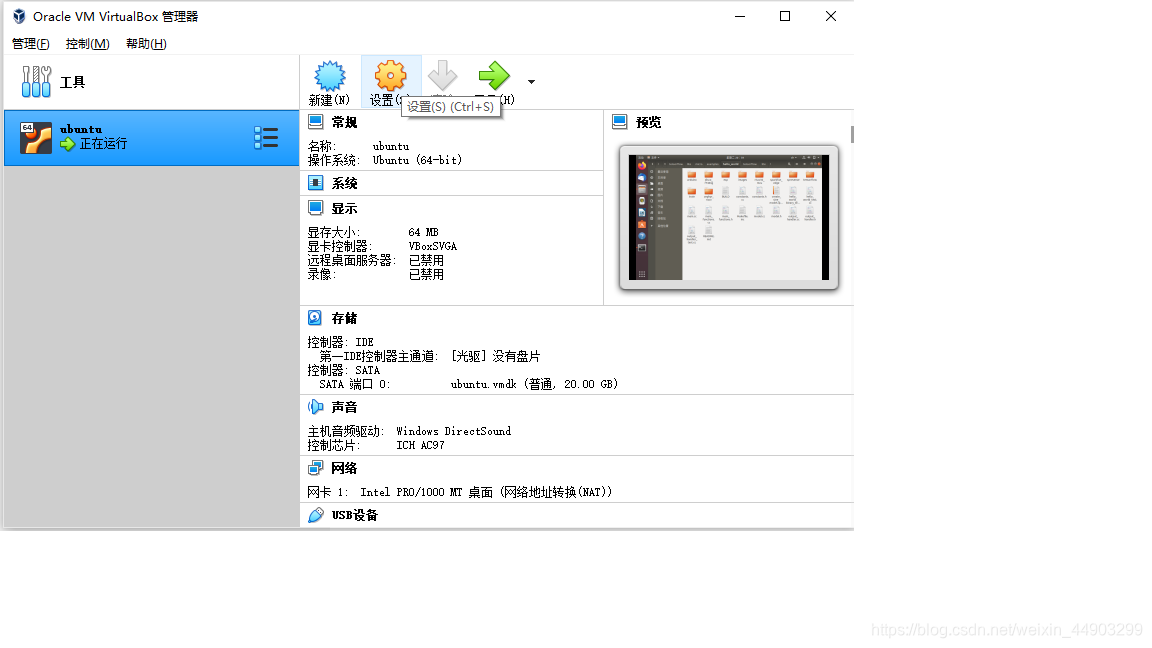Click the green Show arrow icon
The image size is (1152, 648).
click(494, 75)
